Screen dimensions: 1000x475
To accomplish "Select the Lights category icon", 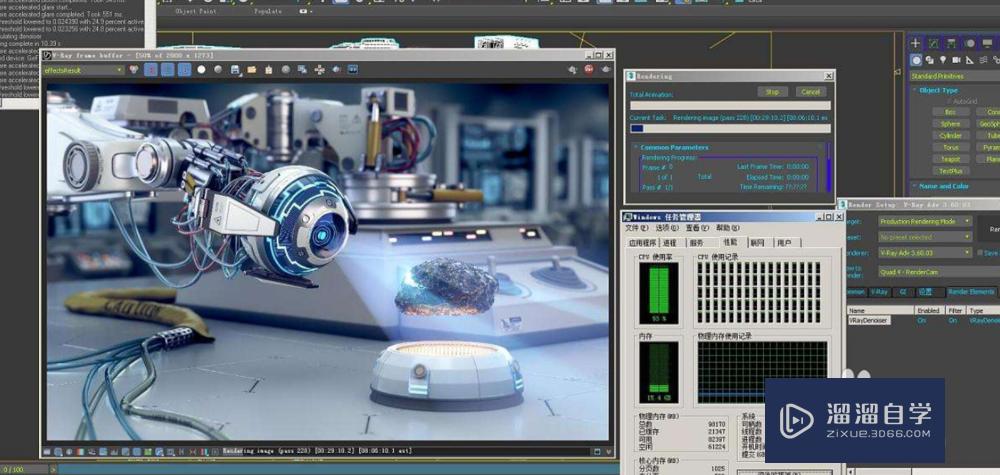I will (943, 60).
